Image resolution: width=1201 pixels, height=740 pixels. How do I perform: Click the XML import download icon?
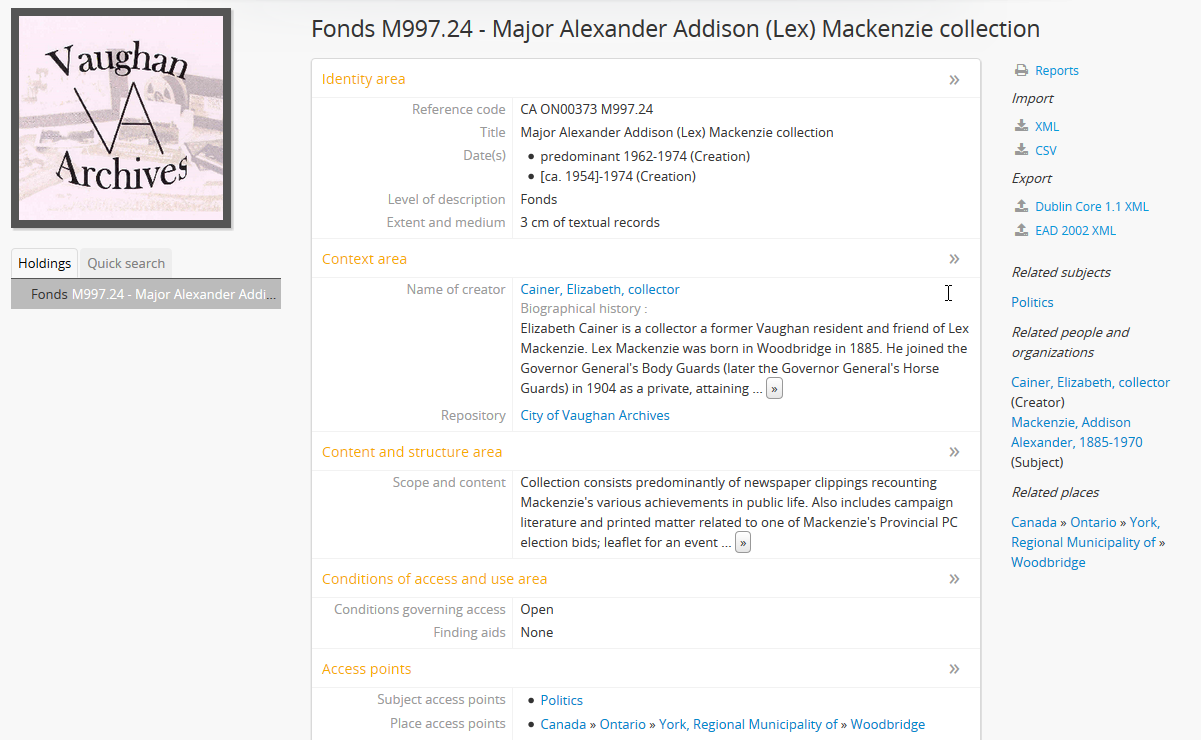coord(1021,127)
